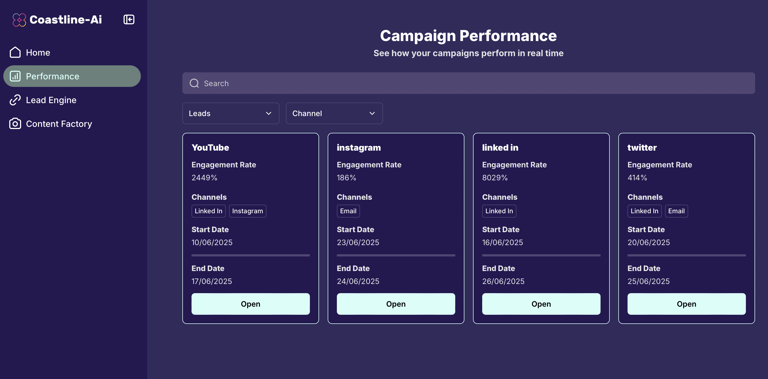Click engagement rate value 186%
This screenshot has width=768, height=379.
[347, 178]
